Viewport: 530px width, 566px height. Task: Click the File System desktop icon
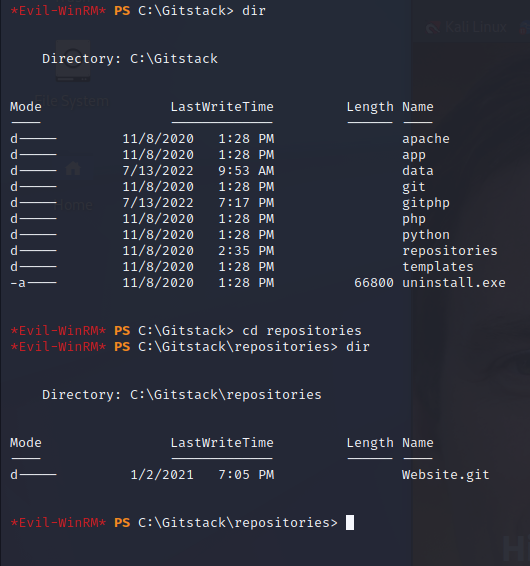pos(73,61)
